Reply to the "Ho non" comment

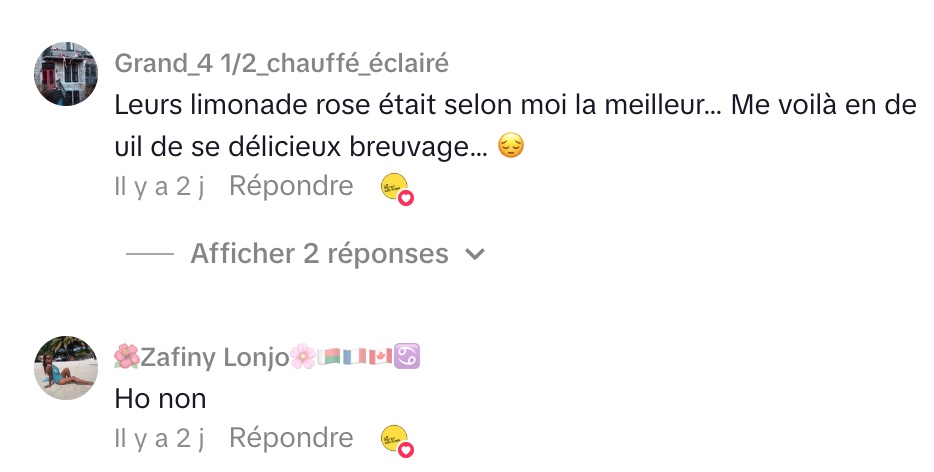point(291,438)
